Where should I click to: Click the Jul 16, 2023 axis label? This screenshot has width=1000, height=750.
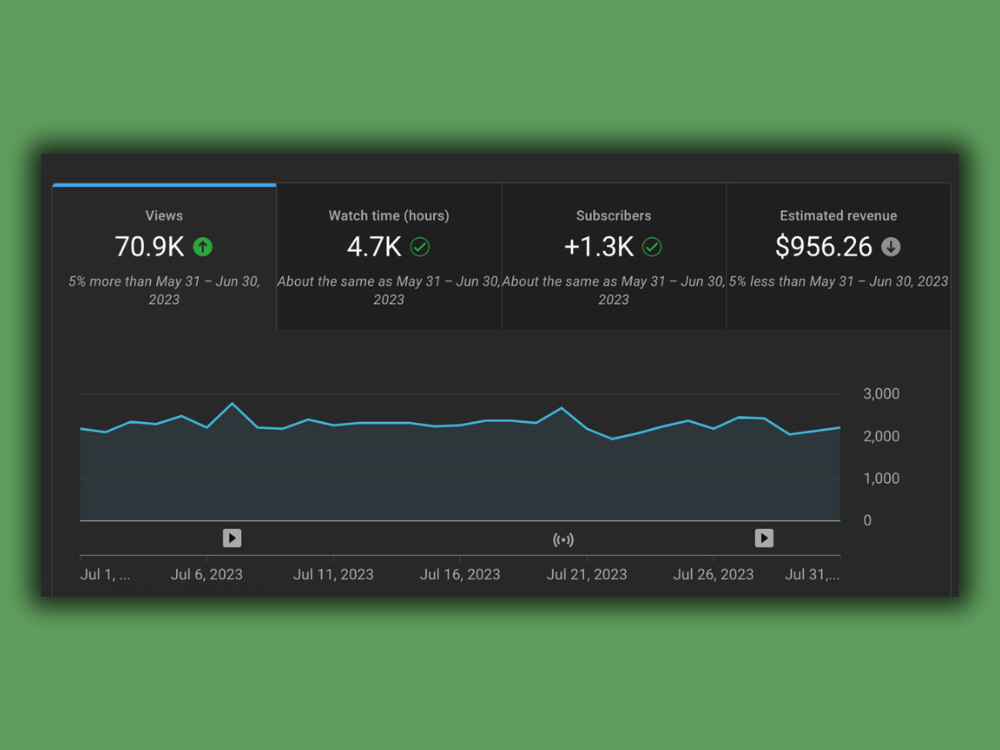coord(460,575)
